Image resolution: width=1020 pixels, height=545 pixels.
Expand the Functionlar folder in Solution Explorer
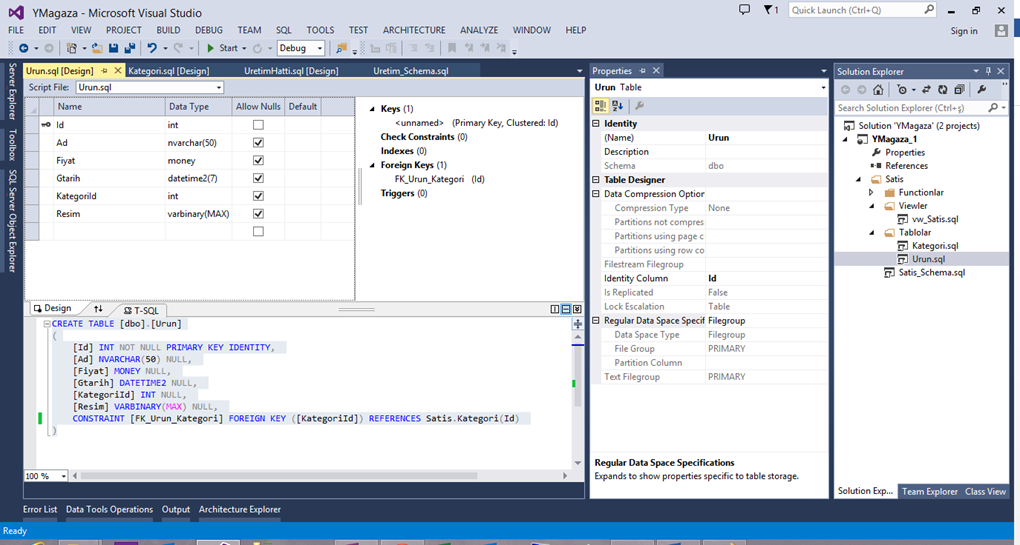(x=872, y=193)
